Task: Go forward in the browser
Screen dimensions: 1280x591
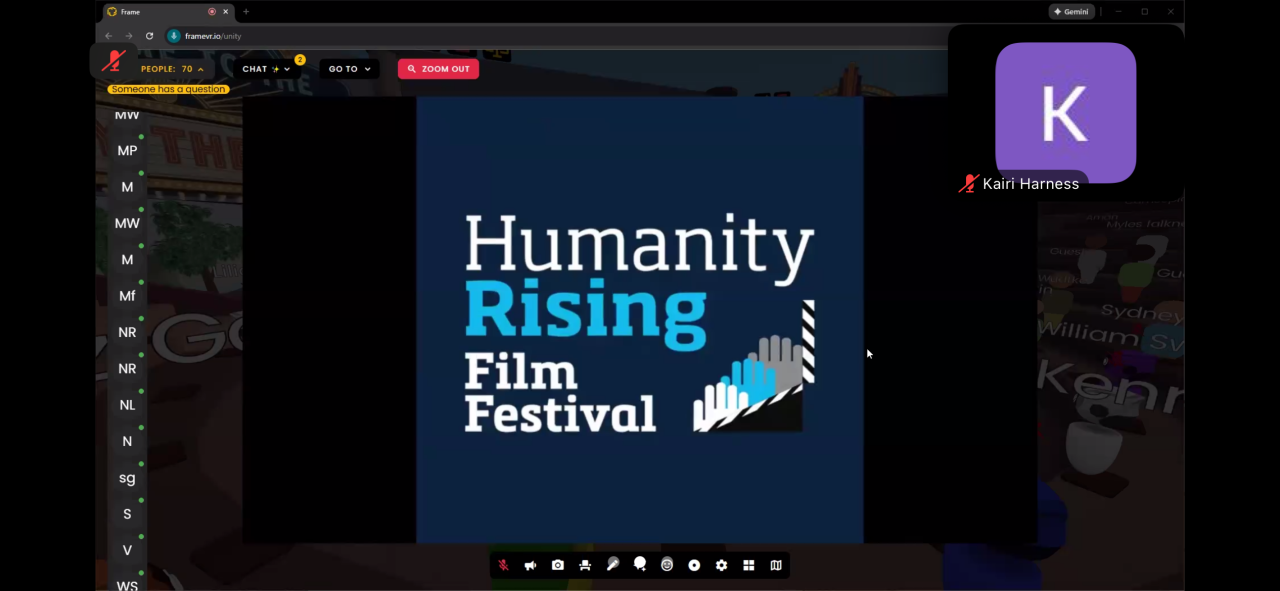Action: point(128,36)
